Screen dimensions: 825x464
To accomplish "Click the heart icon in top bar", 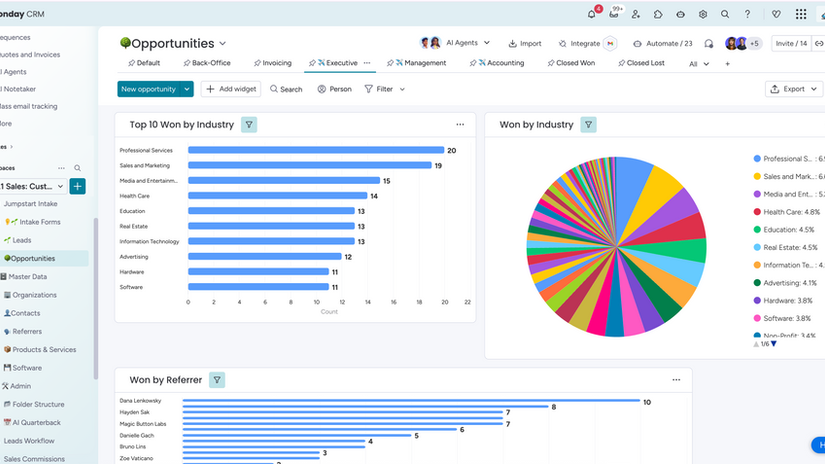I will pyautogui.click(x=776, y=14).
